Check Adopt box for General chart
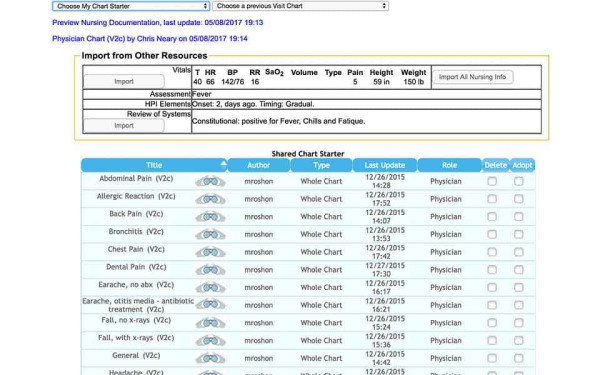The height and width of the screenshot is (375, 600). point(518,358)
